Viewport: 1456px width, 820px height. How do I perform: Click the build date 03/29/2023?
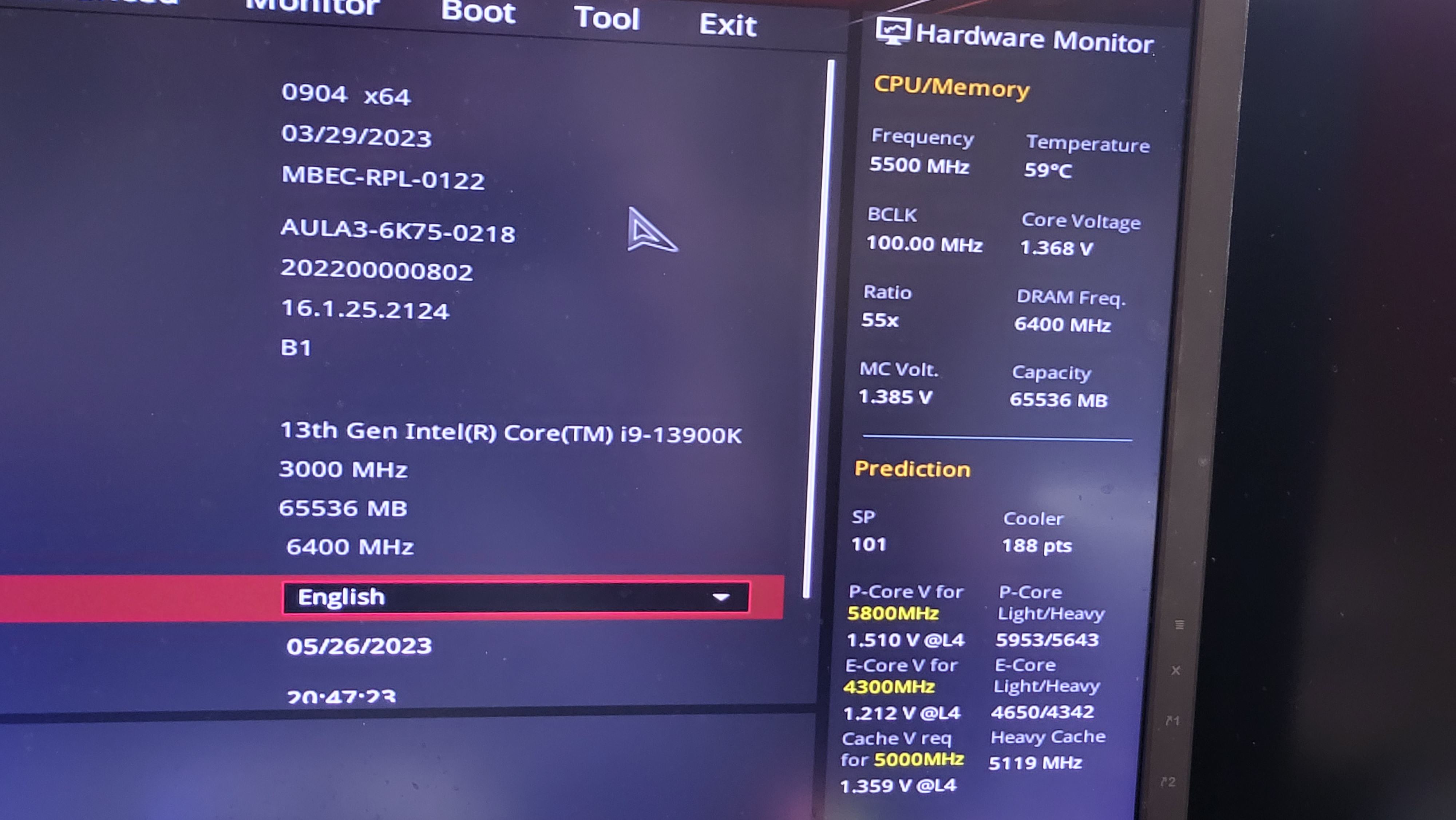pyautogui.click(x=356, y=136)
